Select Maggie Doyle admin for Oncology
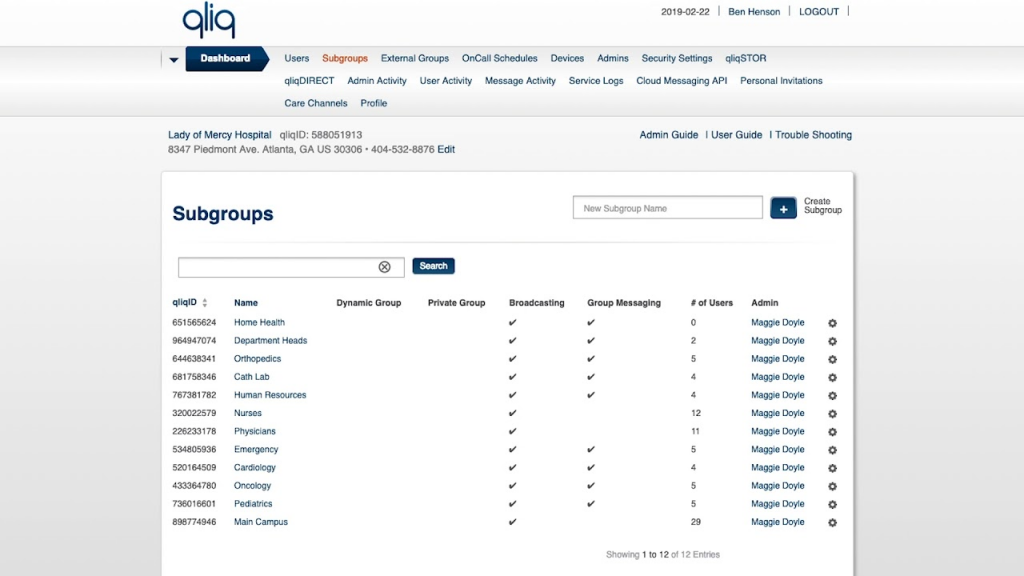 [778, 485]
